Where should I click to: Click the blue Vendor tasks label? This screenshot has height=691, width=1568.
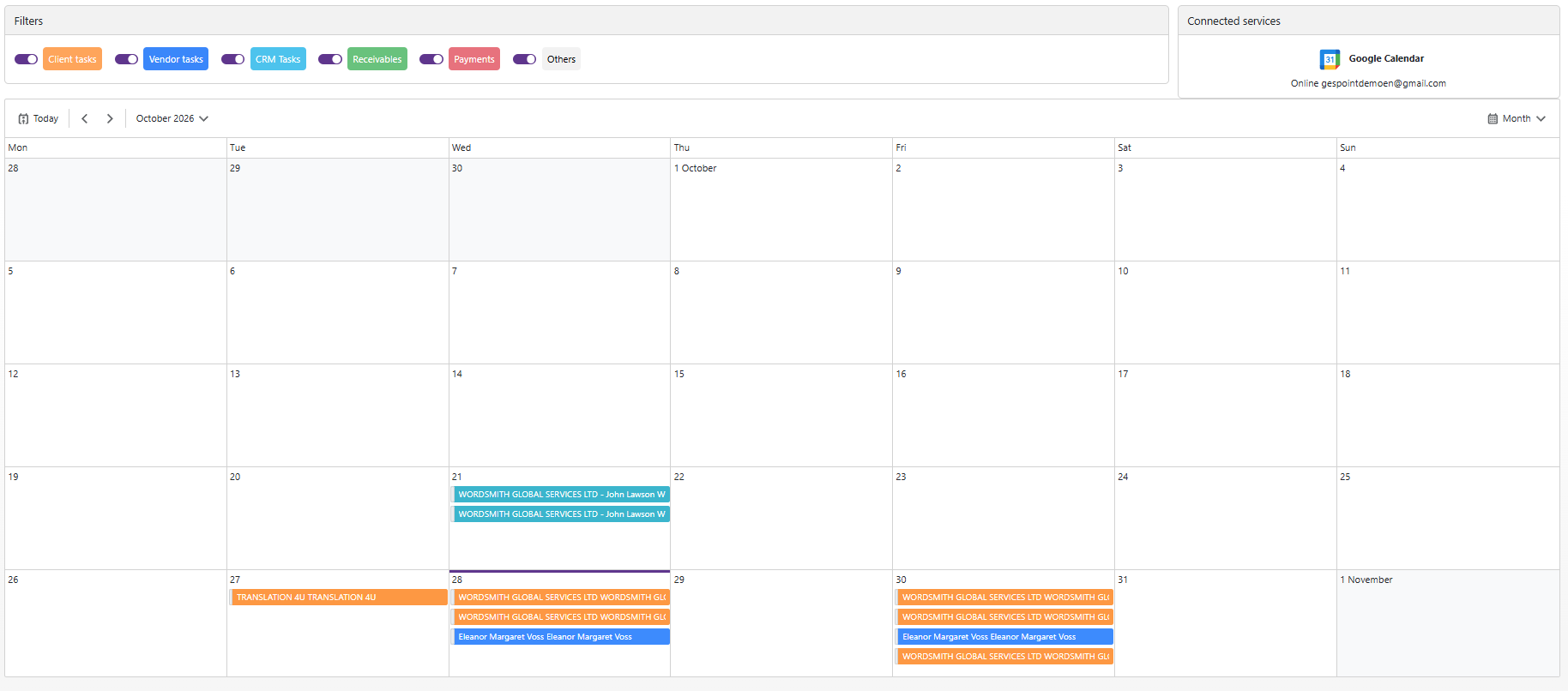point(176,59)
